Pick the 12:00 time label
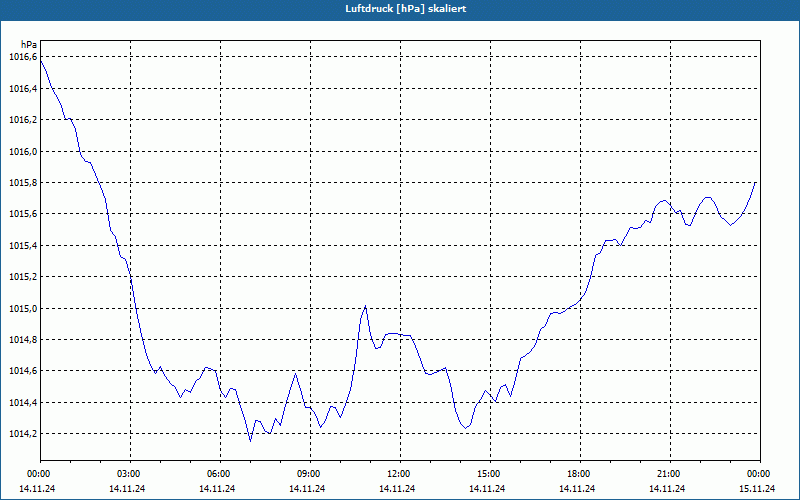Image resolution: width=800 pixels, height=500 pixels. click(x=398, y=474)
